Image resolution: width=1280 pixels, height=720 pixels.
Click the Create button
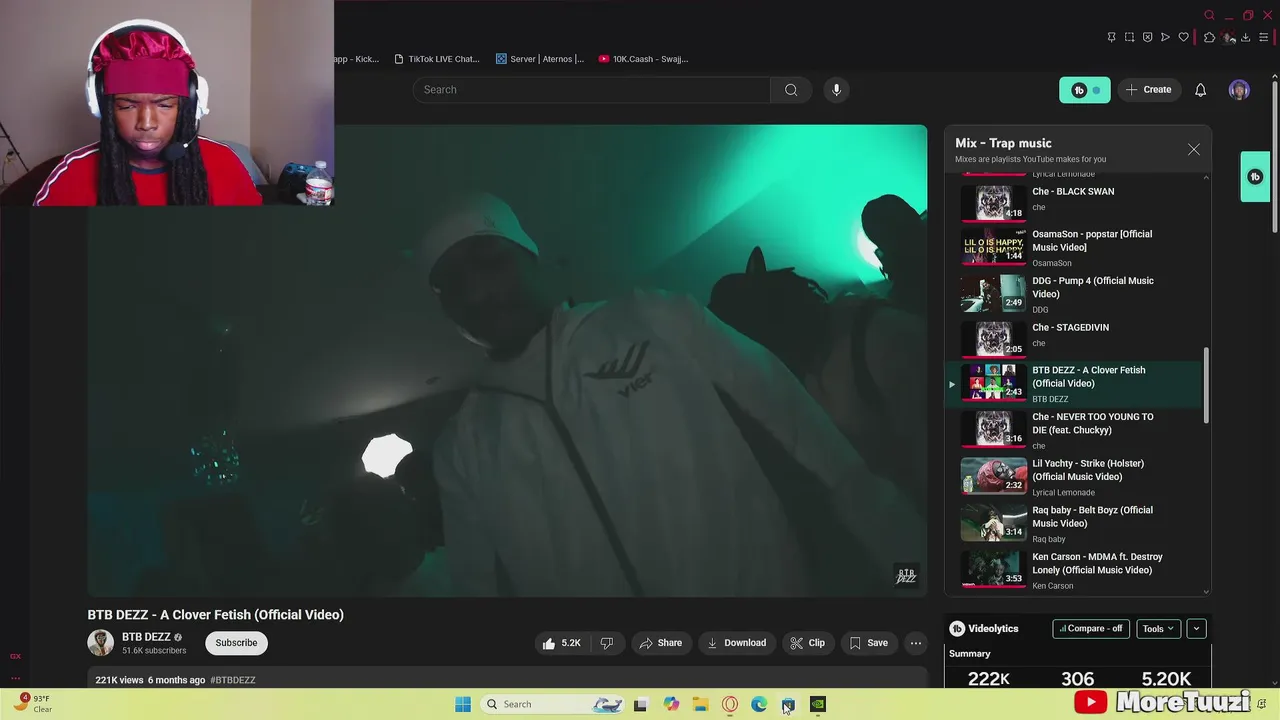[x=1148, y=90]
